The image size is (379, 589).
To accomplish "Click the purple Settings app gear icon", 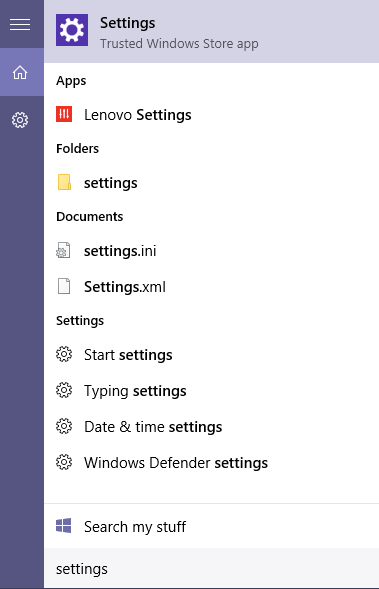I will (72, 30).
